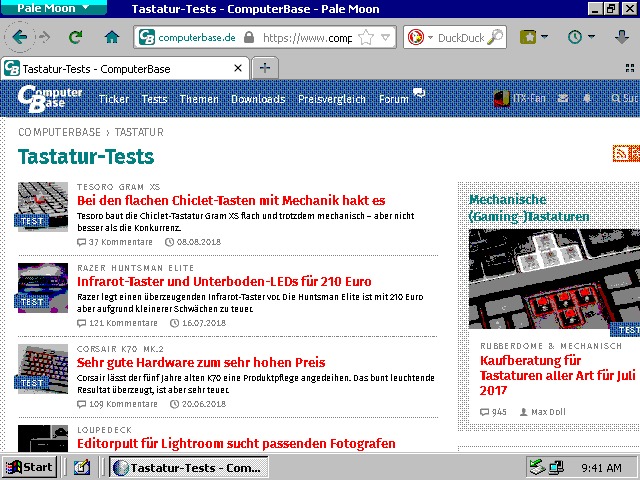Open the bookmarks menu button
The height and width of the screenshot is (480, 640).
533,38
